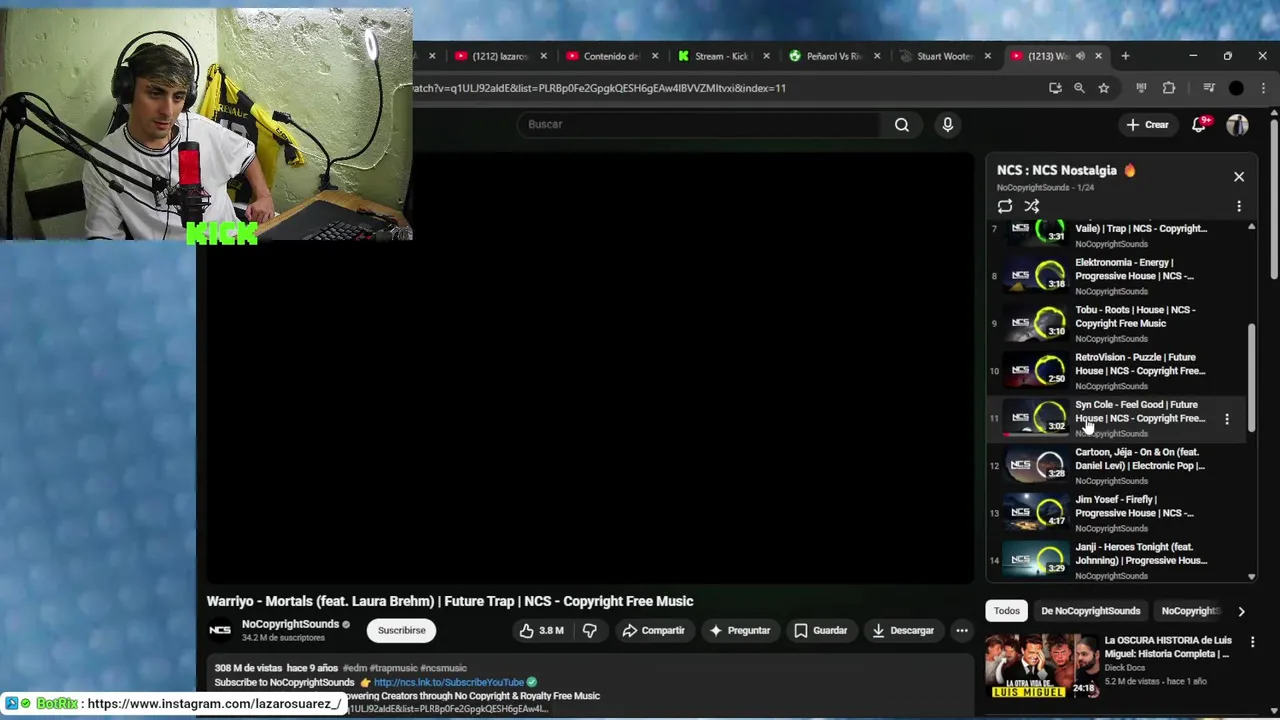This screenshot has width=1280, height=720.
Task: Open menu for Luis Miguel video
Action: pyautogui.click(x=1252, y=643)
